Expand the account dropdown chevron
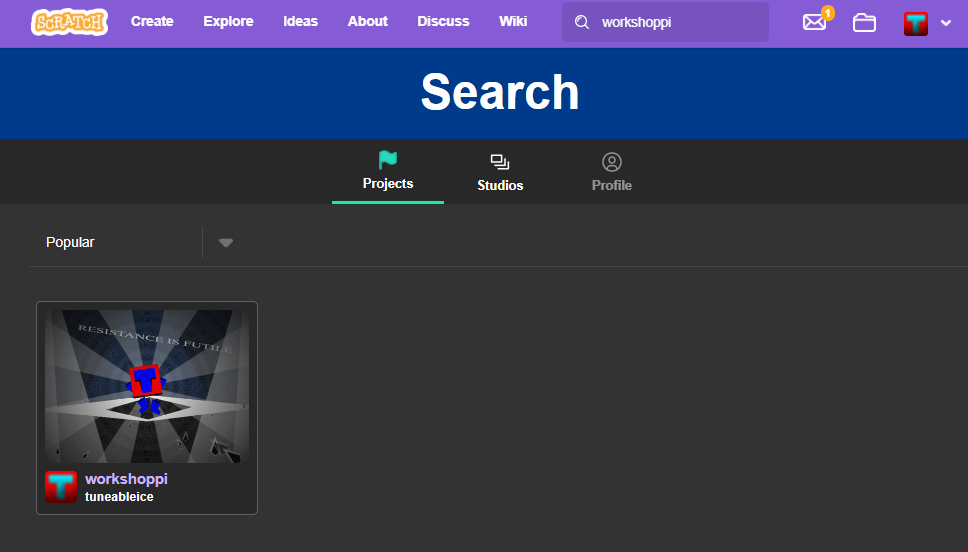968x552 pixels. point(946,23)
